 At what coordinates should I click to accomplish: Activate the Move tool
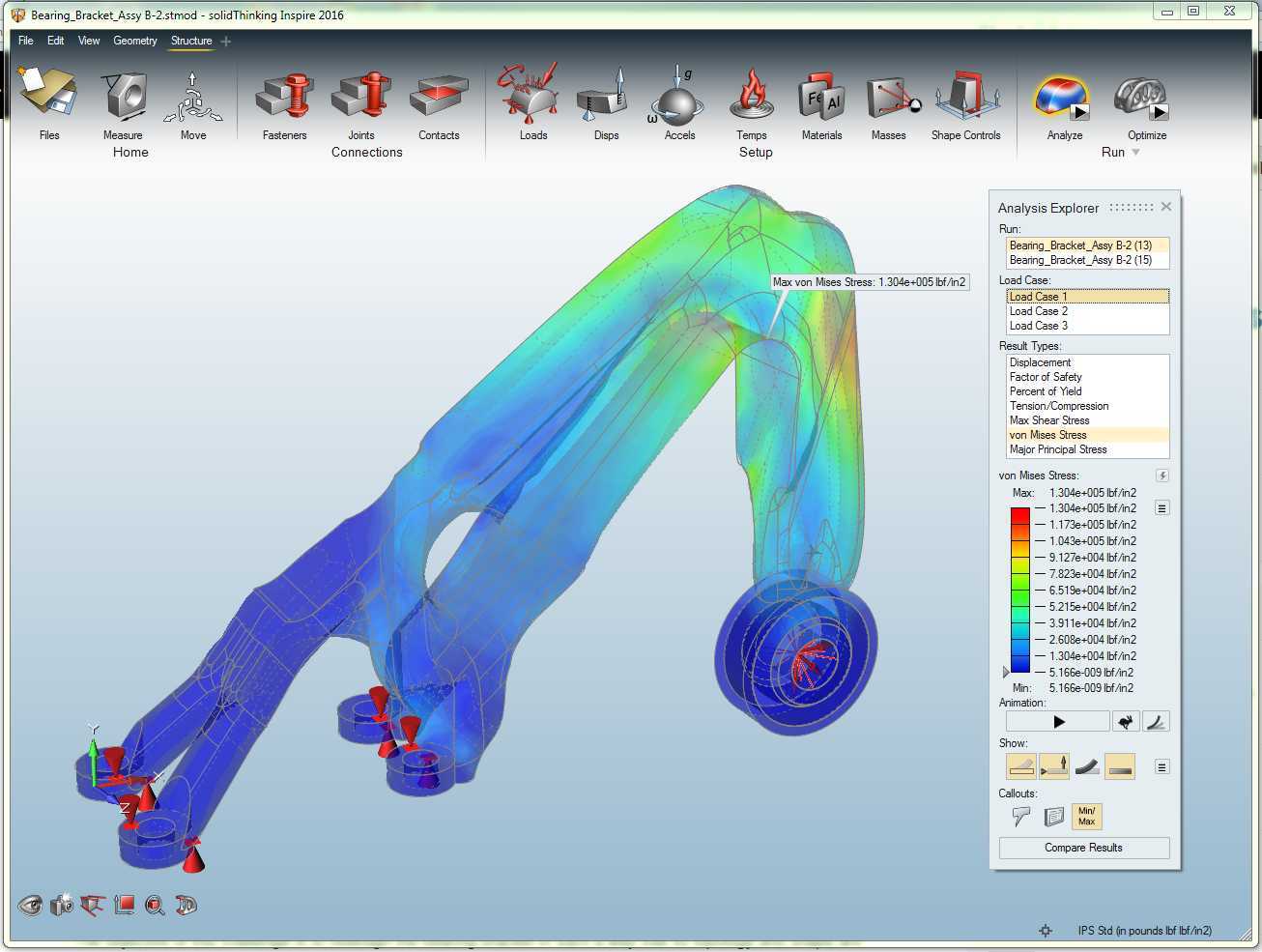(193, 97)
